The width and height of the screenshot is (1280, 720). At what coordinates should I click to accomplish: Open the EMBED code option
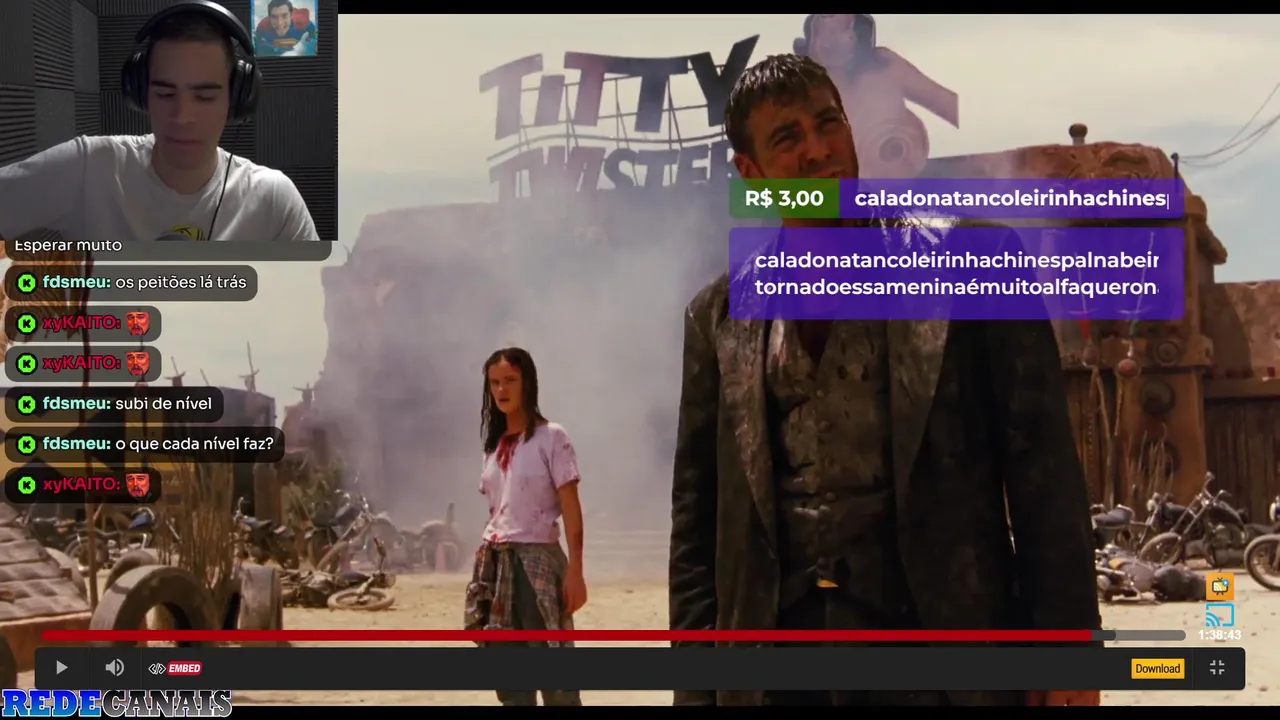coord(175,668)
